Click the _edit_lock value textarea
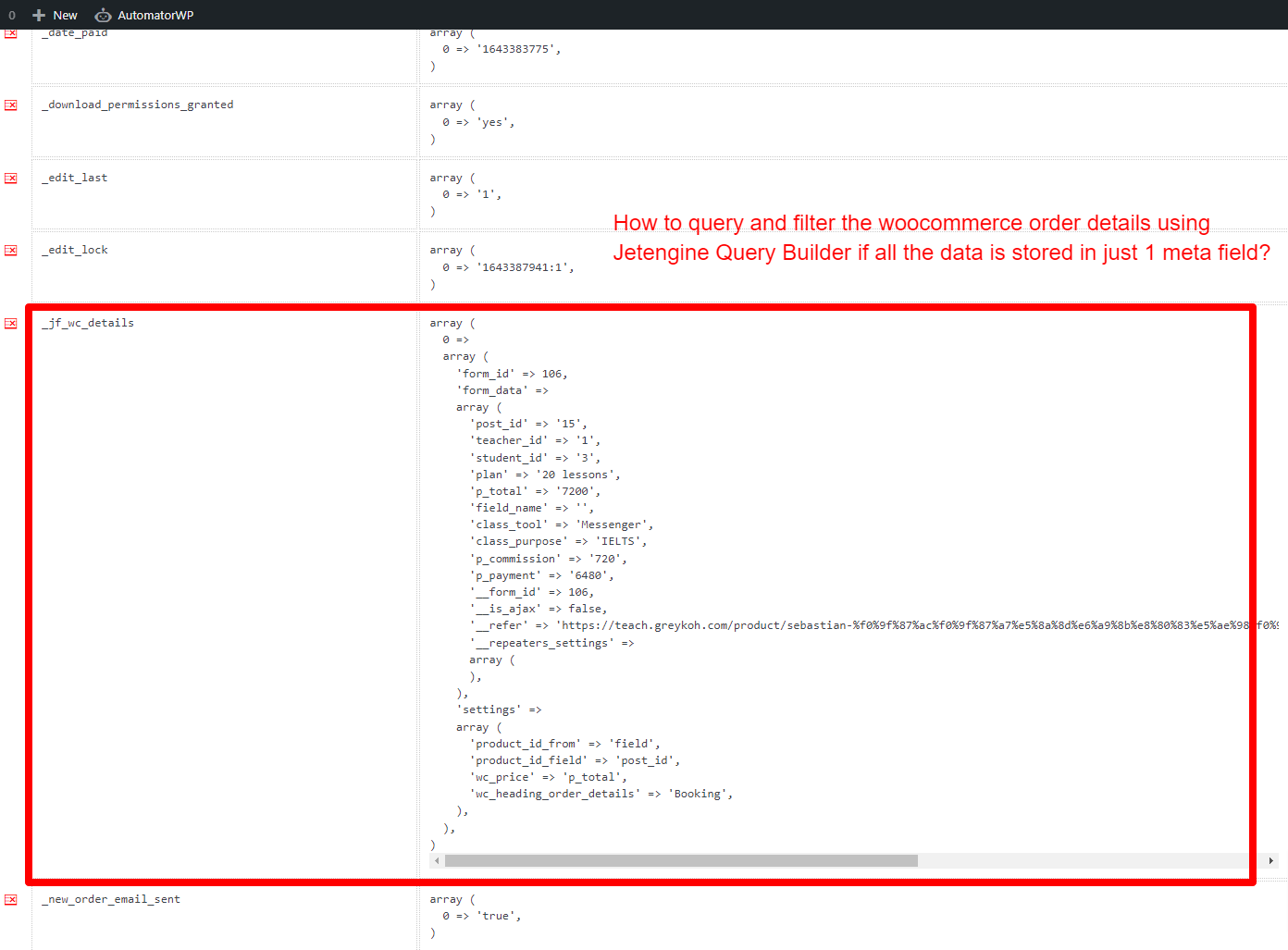Screen dimensions: 1288x950 [648, 268]
